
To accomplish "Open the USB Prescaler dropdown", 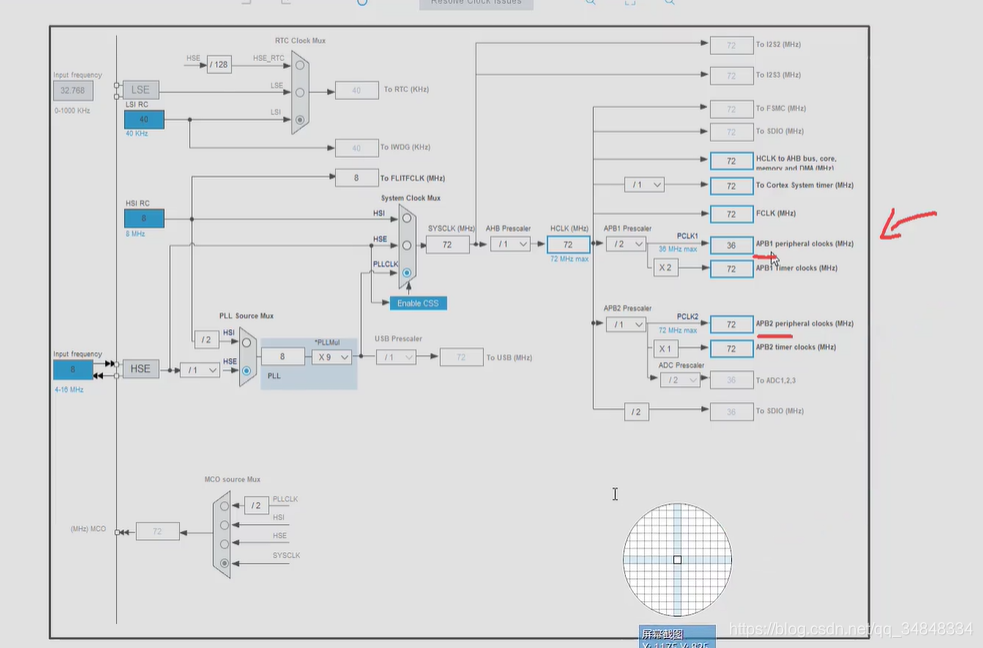I will tap(396, 357).
